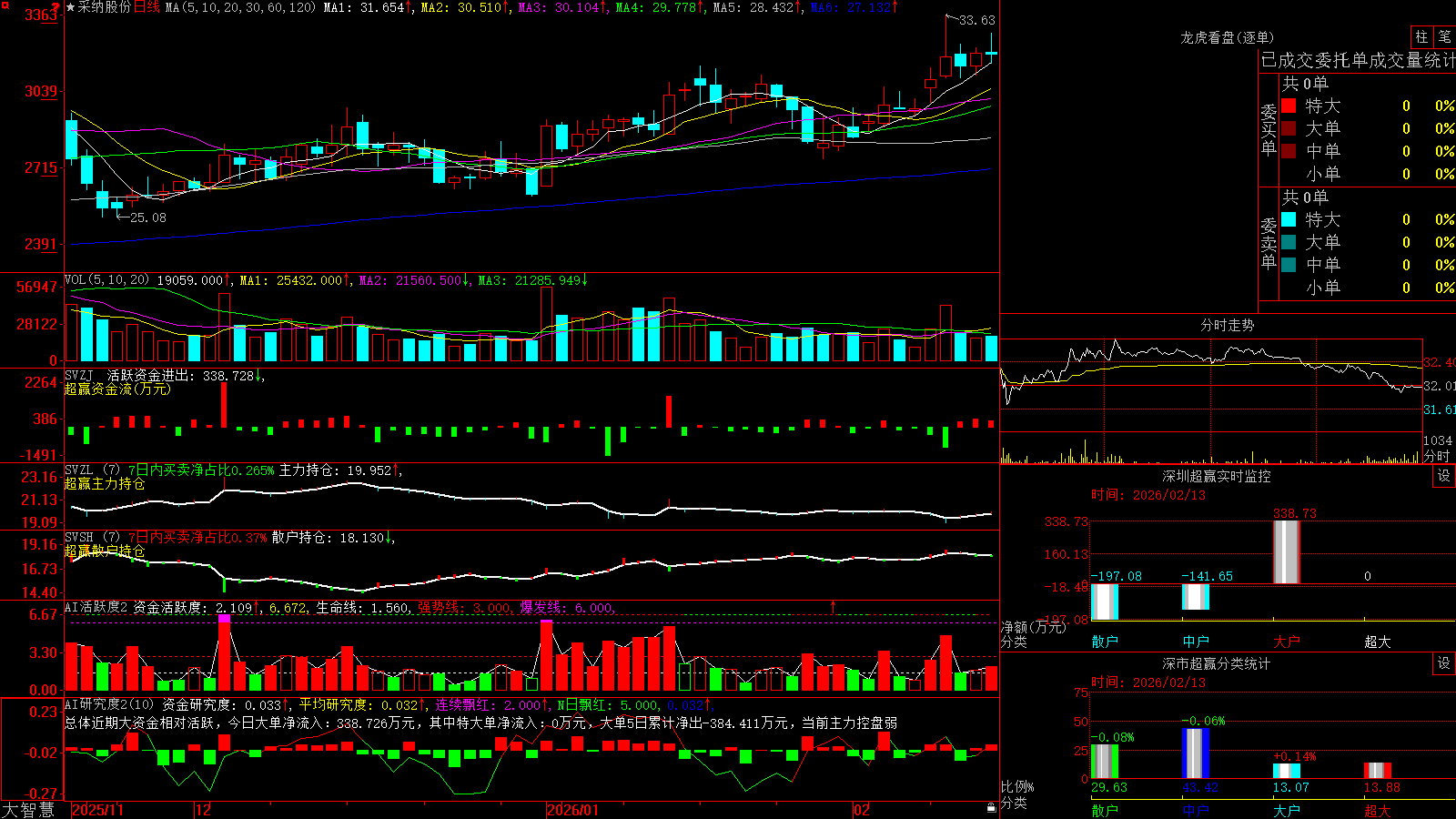Click the 深圳超赢实时监控 panel title
Viewport: 1456px width, 819px height.
click(1216, 476)
